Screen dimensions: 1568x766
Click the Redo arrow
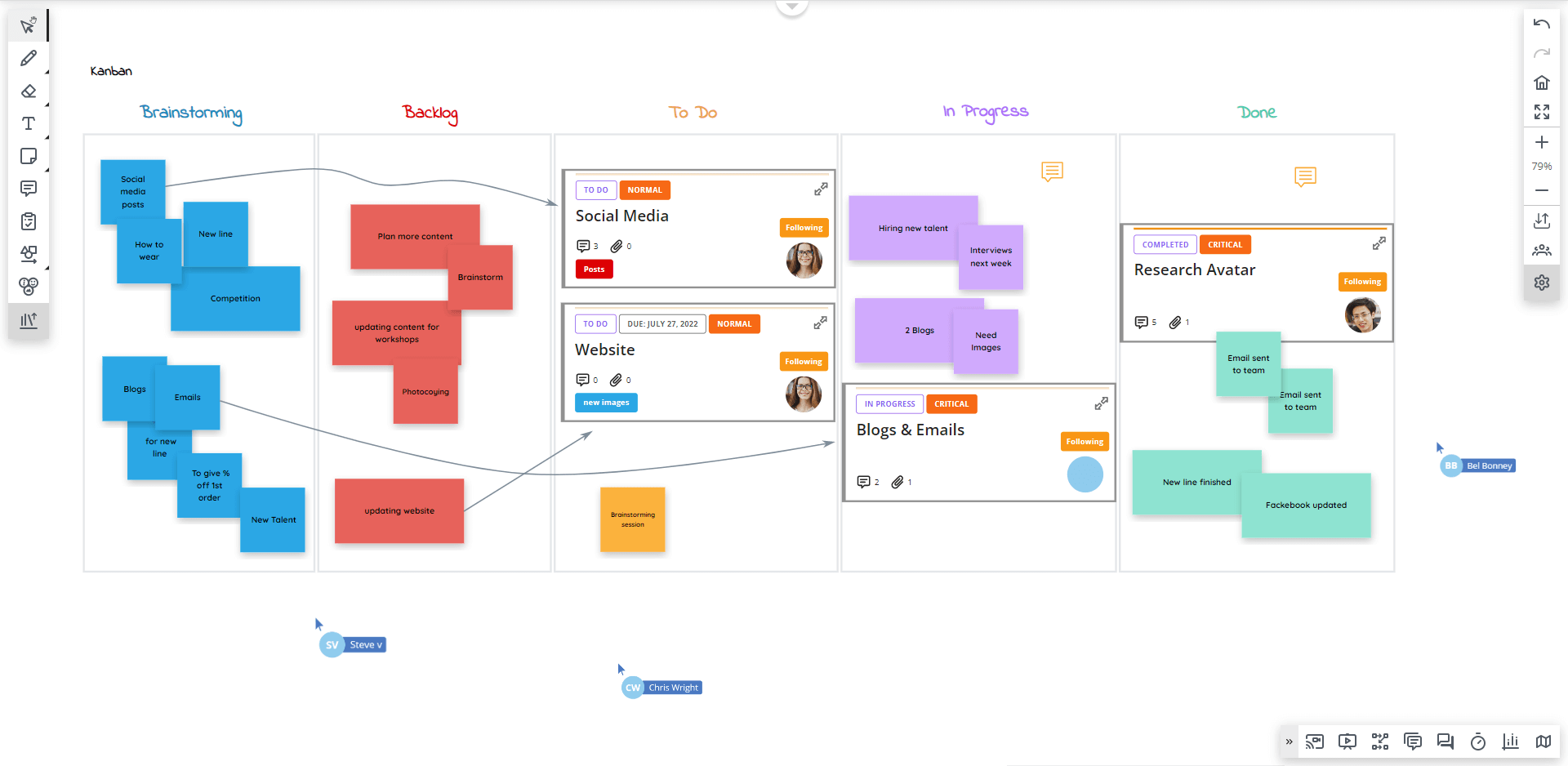click(x=1541, y=53)
